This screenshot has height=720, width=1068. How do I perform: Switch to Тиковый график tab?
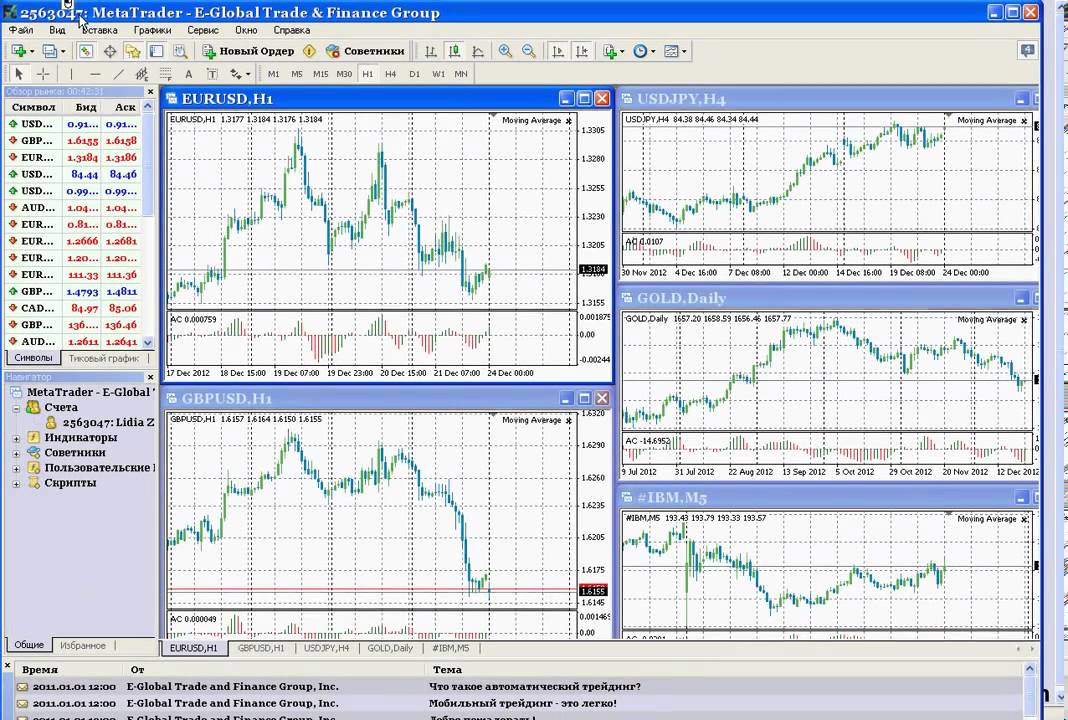pyautogui.click(x=104, y=358)
